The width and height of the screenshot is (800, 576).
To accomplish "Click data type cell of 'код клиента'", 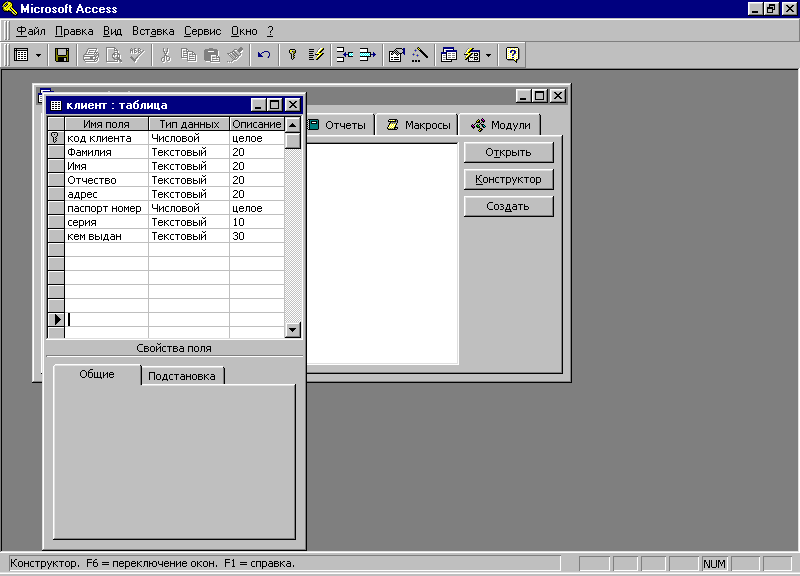I will coord(189,138).
